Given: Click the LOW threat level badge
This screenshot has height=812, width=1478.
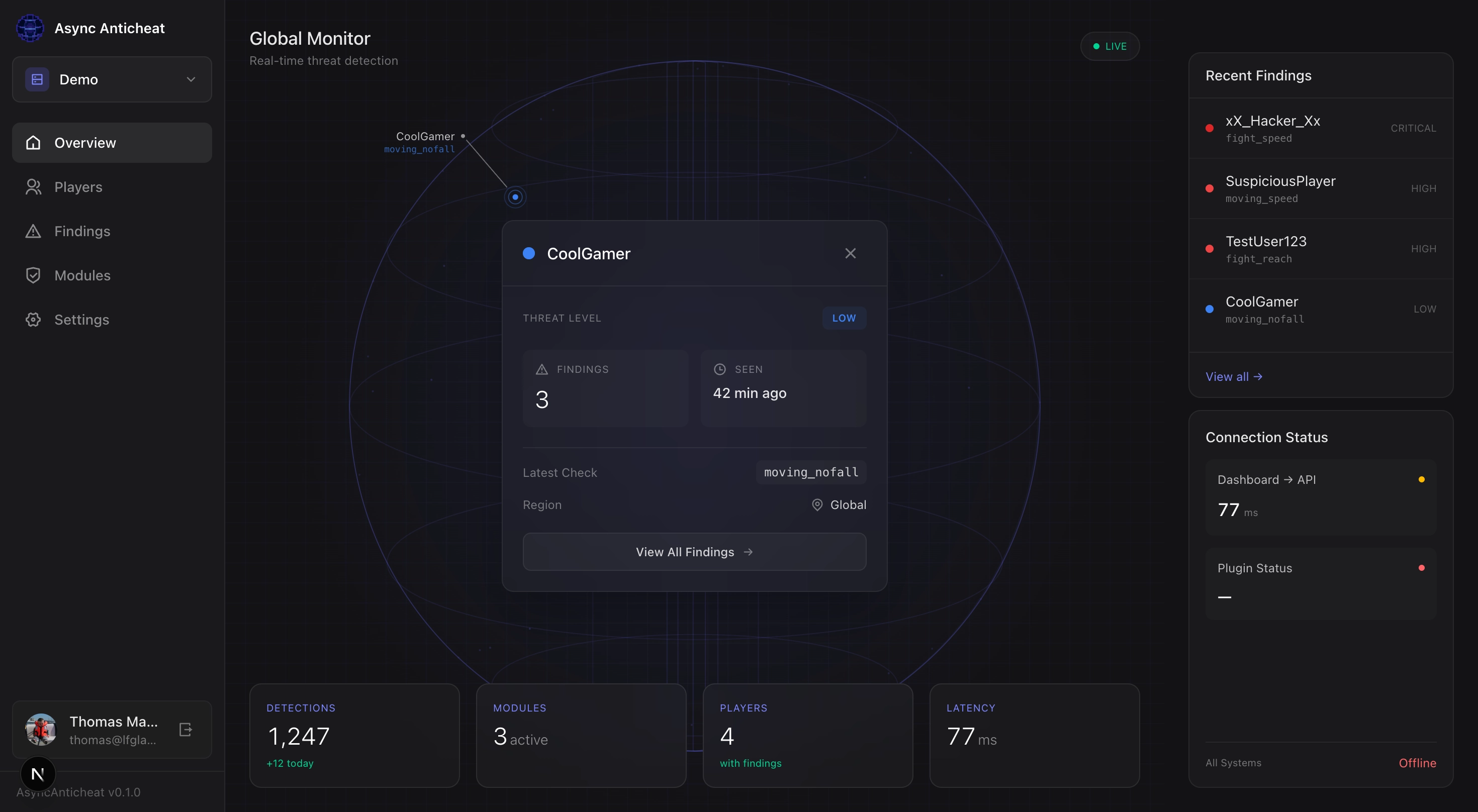Looking at the screenshot, I should (844, 318).
